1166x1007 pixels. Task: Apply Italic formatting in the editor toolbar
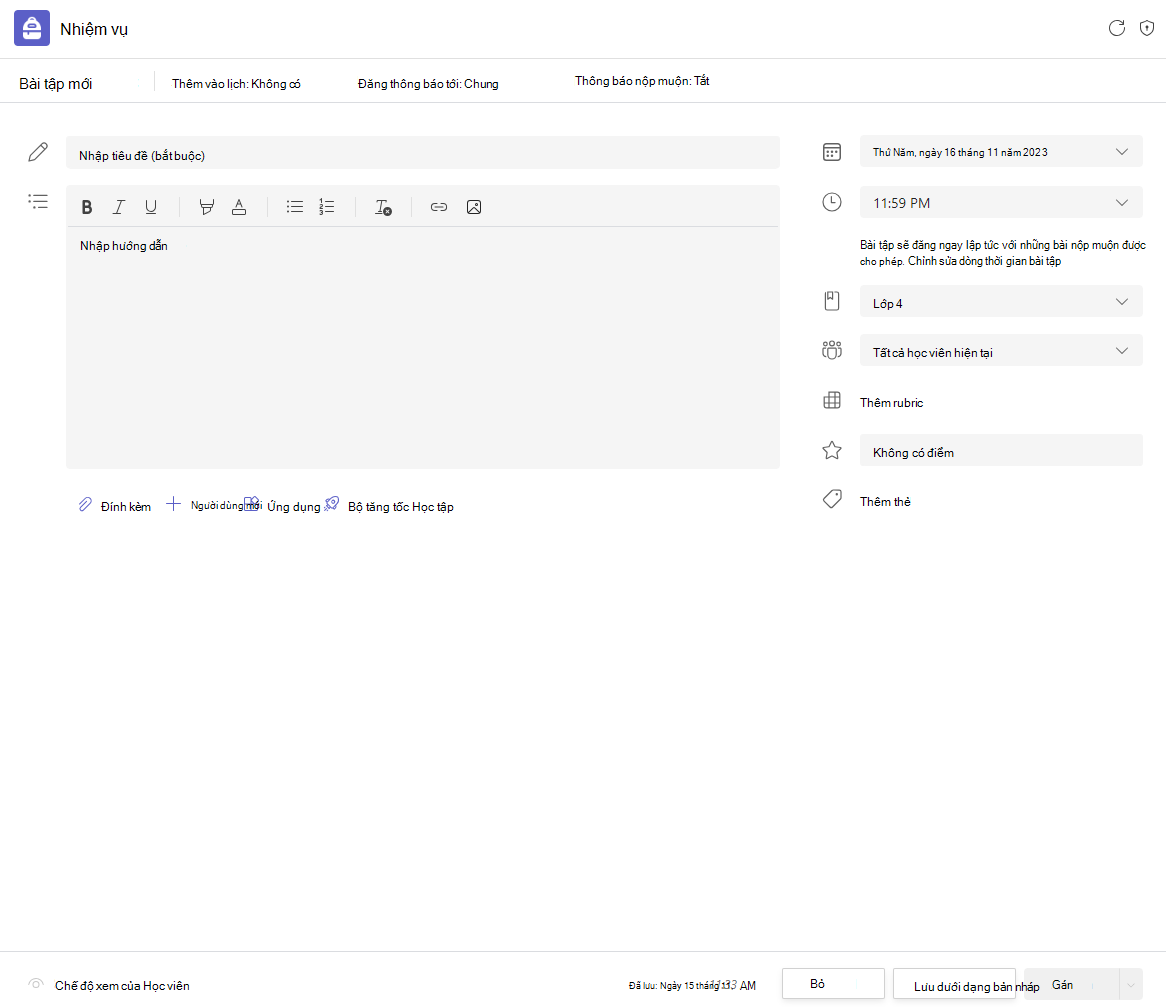point(119,207)
